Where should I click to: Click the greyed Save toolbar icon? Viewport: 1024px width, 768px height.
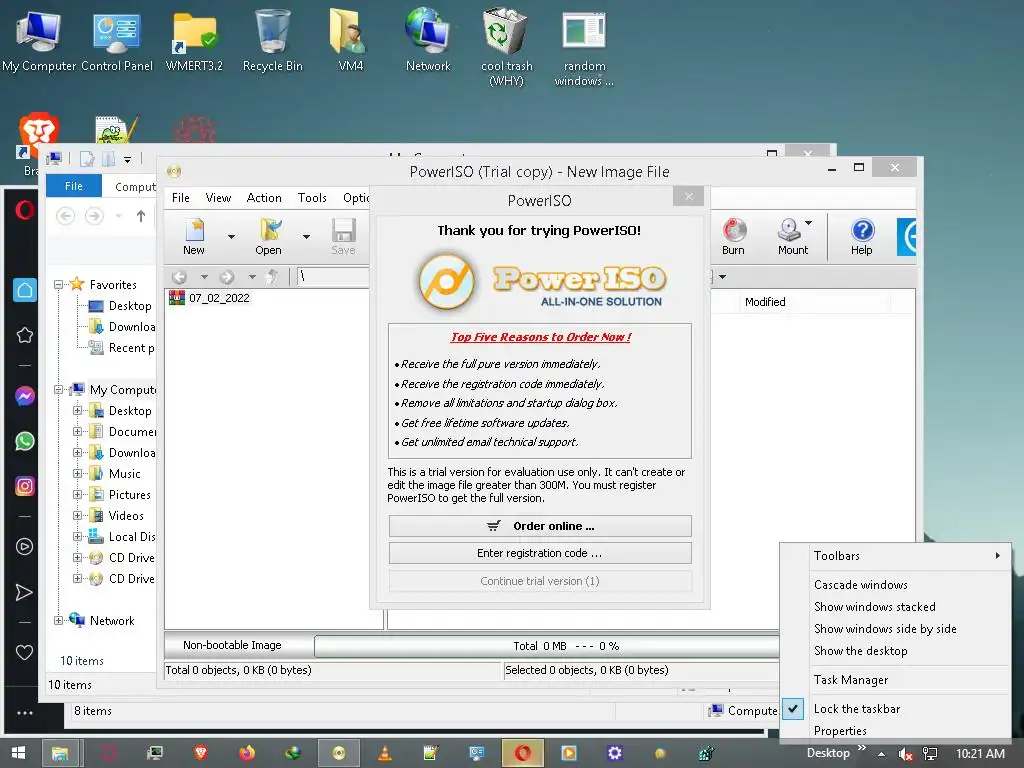343,236
